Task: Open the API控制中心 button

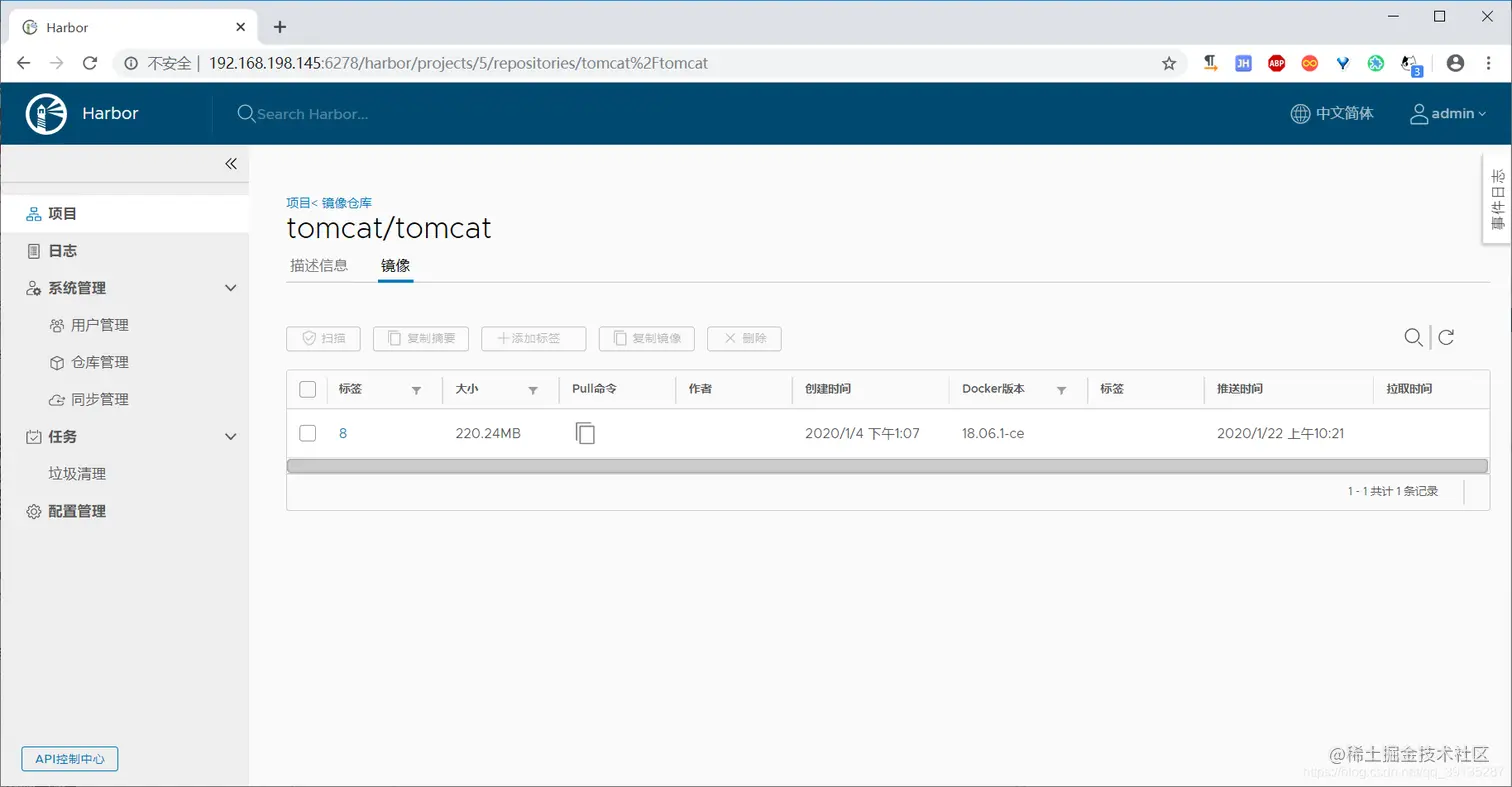Action: [70, 759]
